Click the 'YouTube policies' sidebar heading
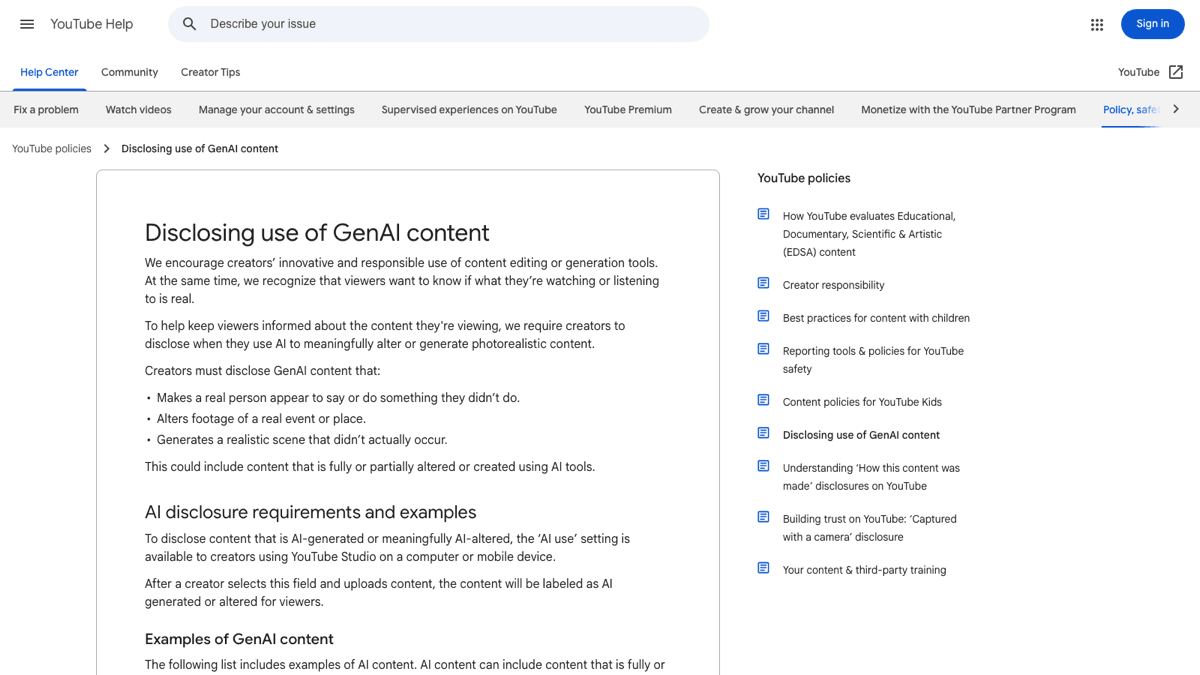 tap(804, 178)
